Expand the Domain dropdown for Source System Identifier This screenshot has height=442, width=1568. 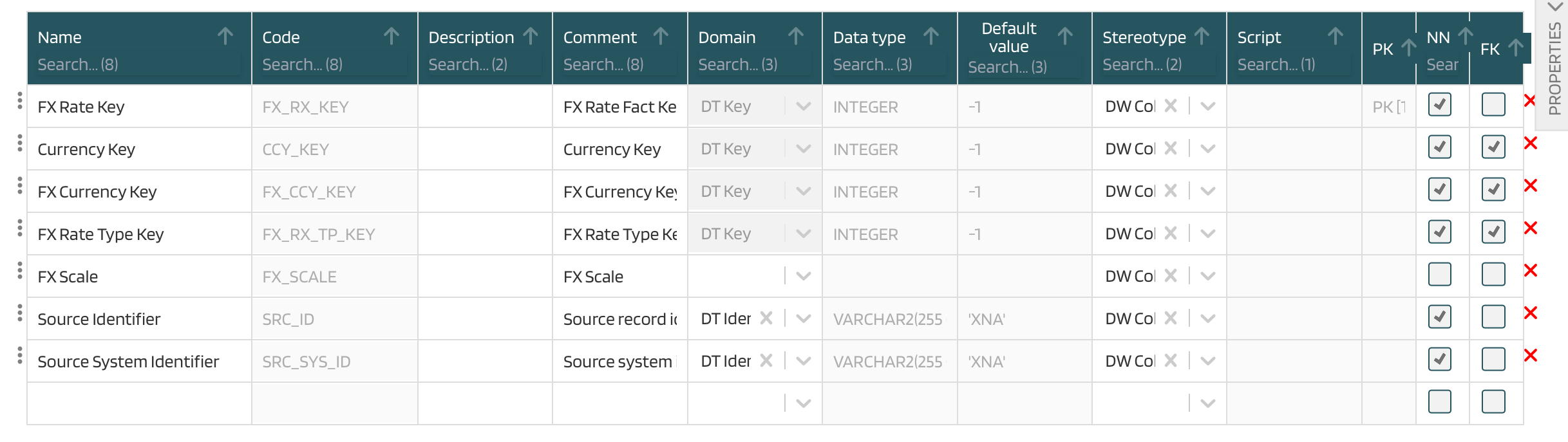point(803,361)
